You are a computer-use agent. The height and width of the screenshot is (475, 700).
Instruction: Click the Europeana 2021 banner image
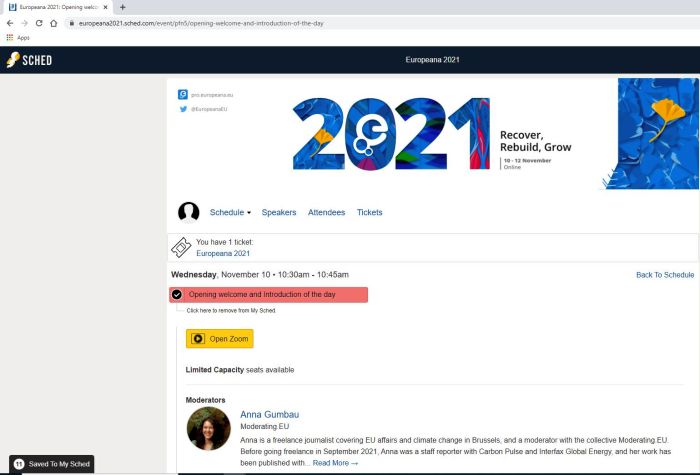coord(432,134)
